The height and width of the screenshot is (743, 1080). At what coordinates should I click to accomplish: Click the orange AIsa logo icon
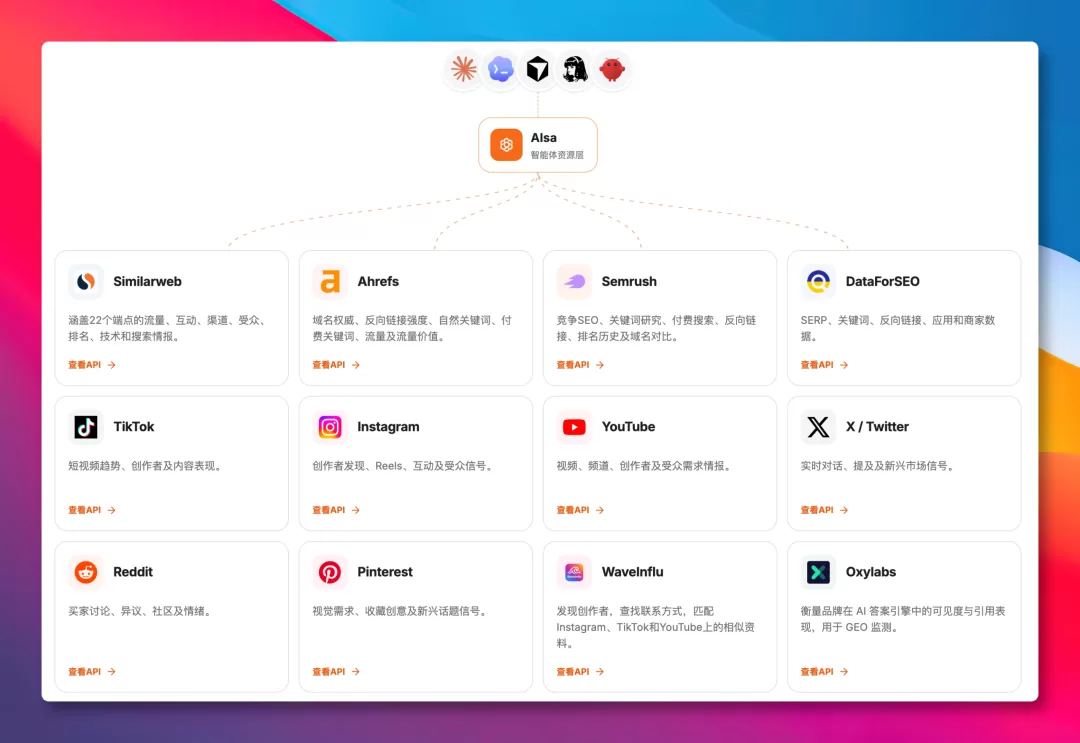pyautogui.click(x=506, y=145)
